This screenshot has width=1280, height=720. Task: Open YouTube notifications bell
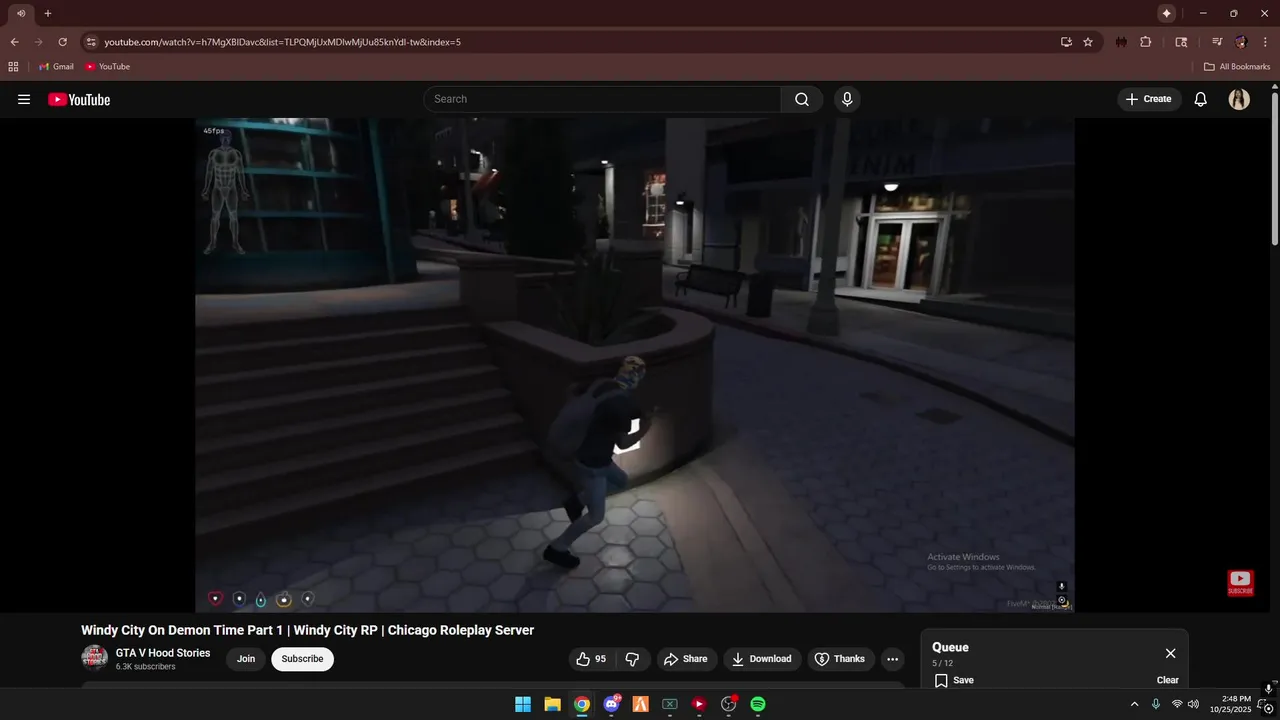pos(1201,99)
